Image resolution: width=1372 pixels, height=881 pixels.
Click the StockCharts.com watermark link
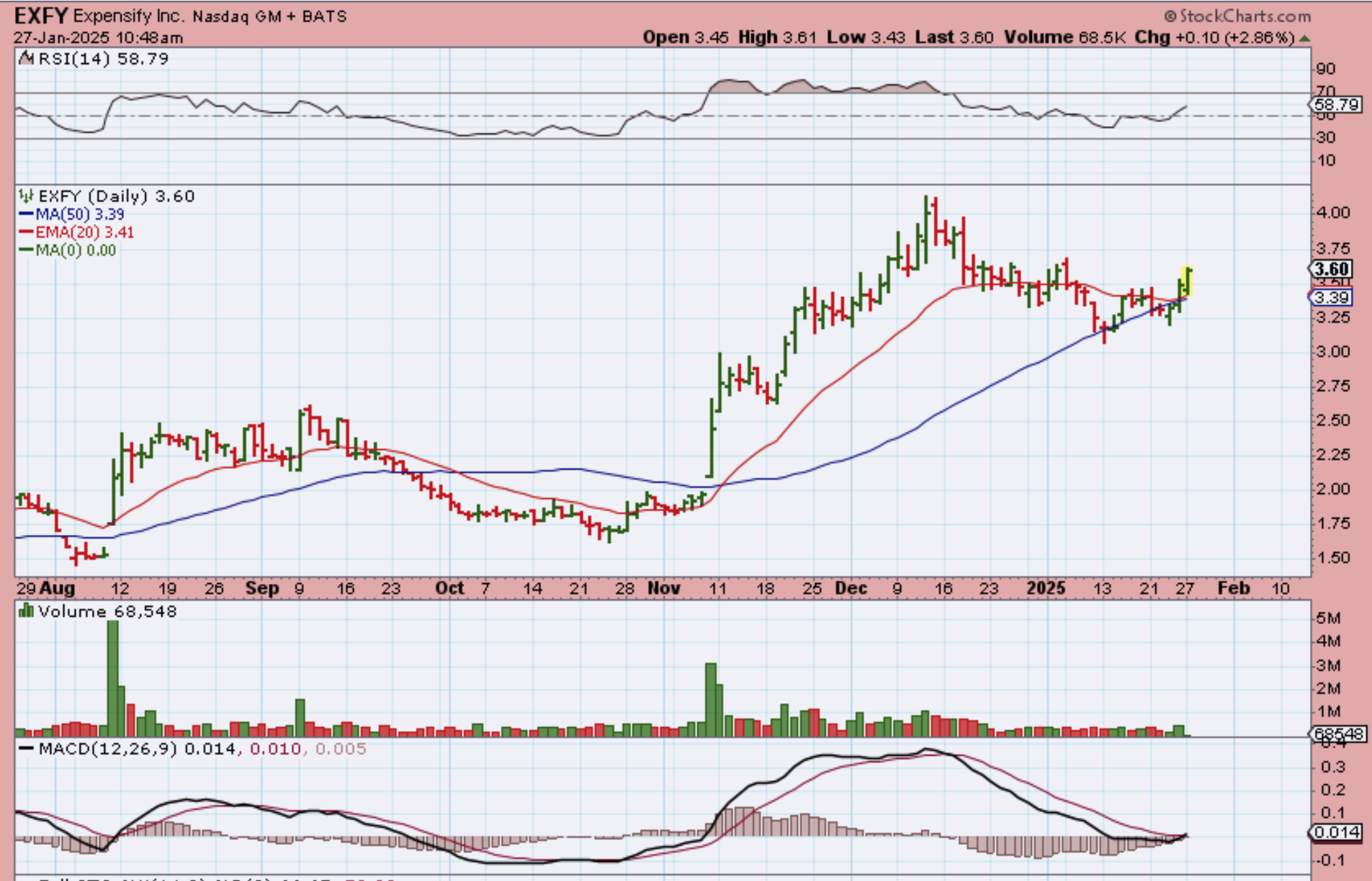(1238, 16)
